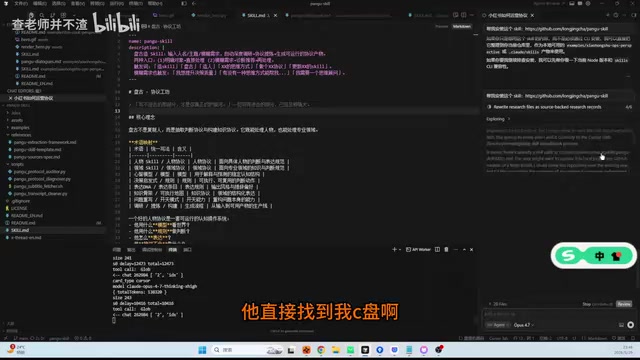The width and height of the screenshot is (640, 360).
Task: Open File Explorer from the taskbar
Action: coord(336,350)
